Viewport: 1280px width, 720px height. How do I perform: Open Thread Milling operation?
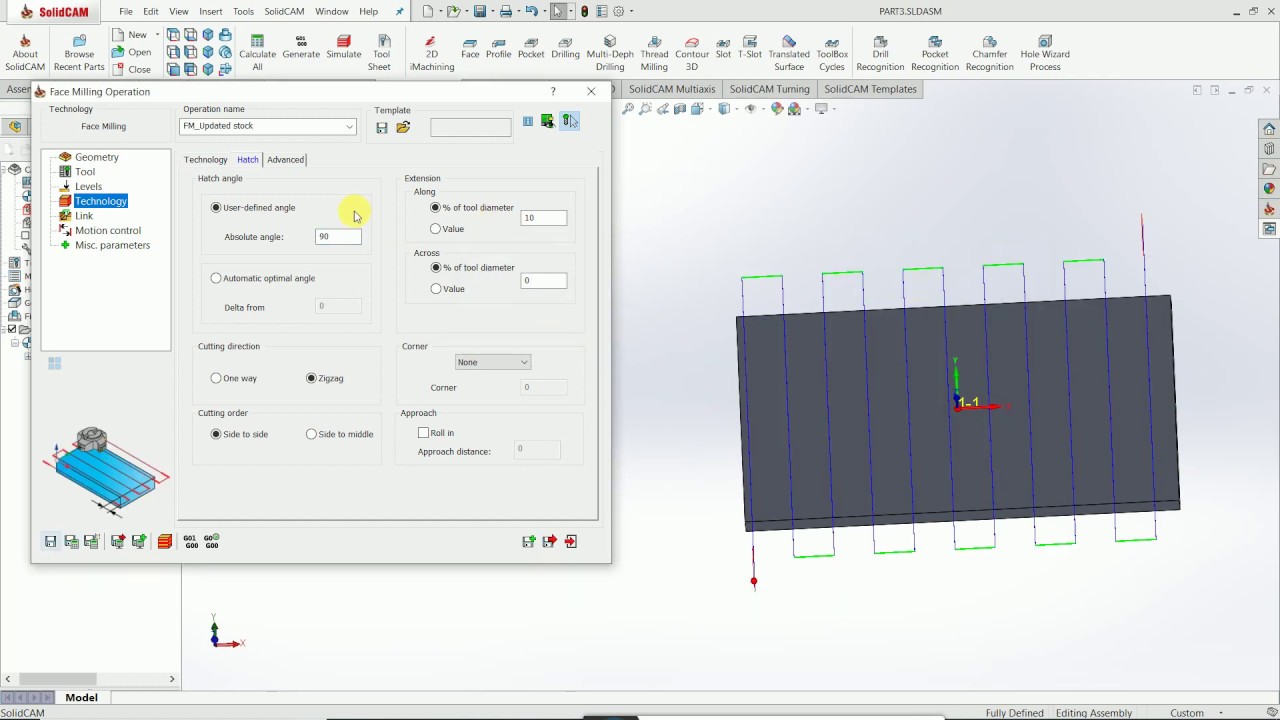654,53
